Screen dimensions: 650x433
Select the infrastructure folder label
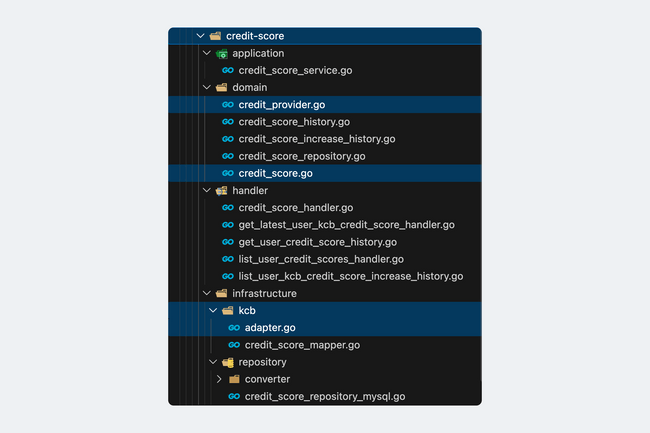pyautogui.click(x=264, y=293)
